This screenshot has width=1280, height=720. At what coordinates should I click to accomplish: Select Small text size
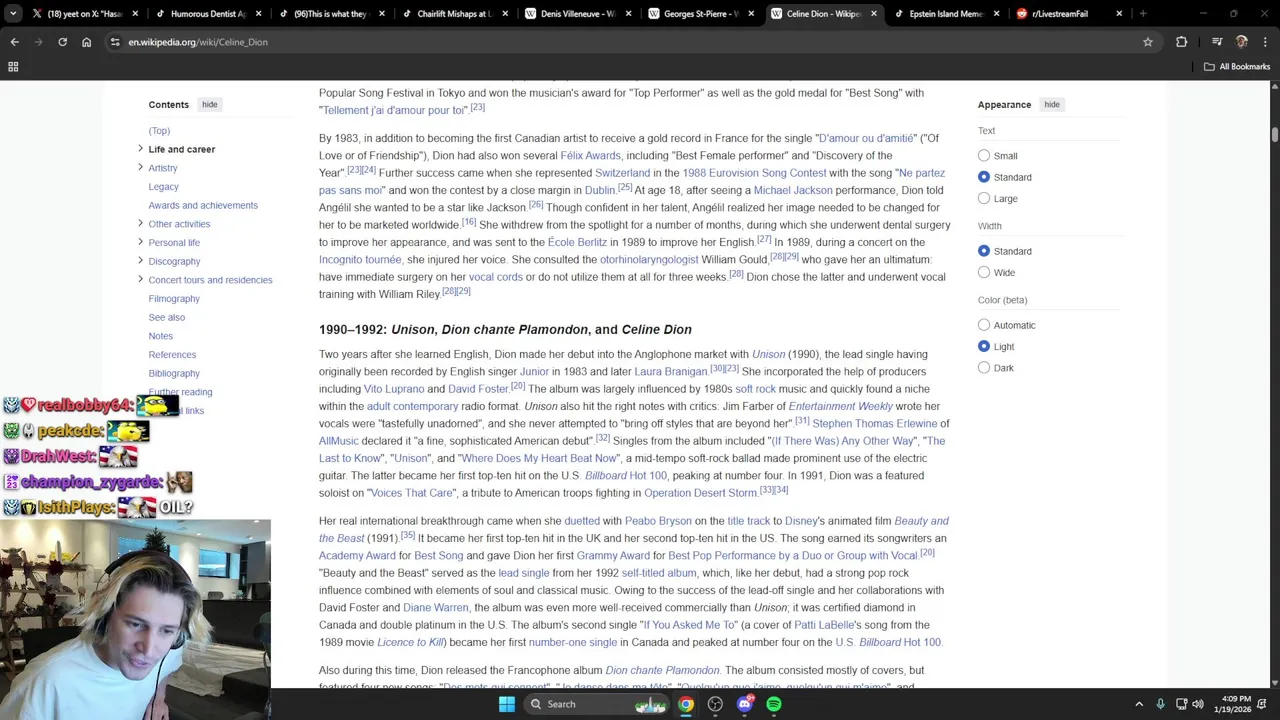click(984, 156)
